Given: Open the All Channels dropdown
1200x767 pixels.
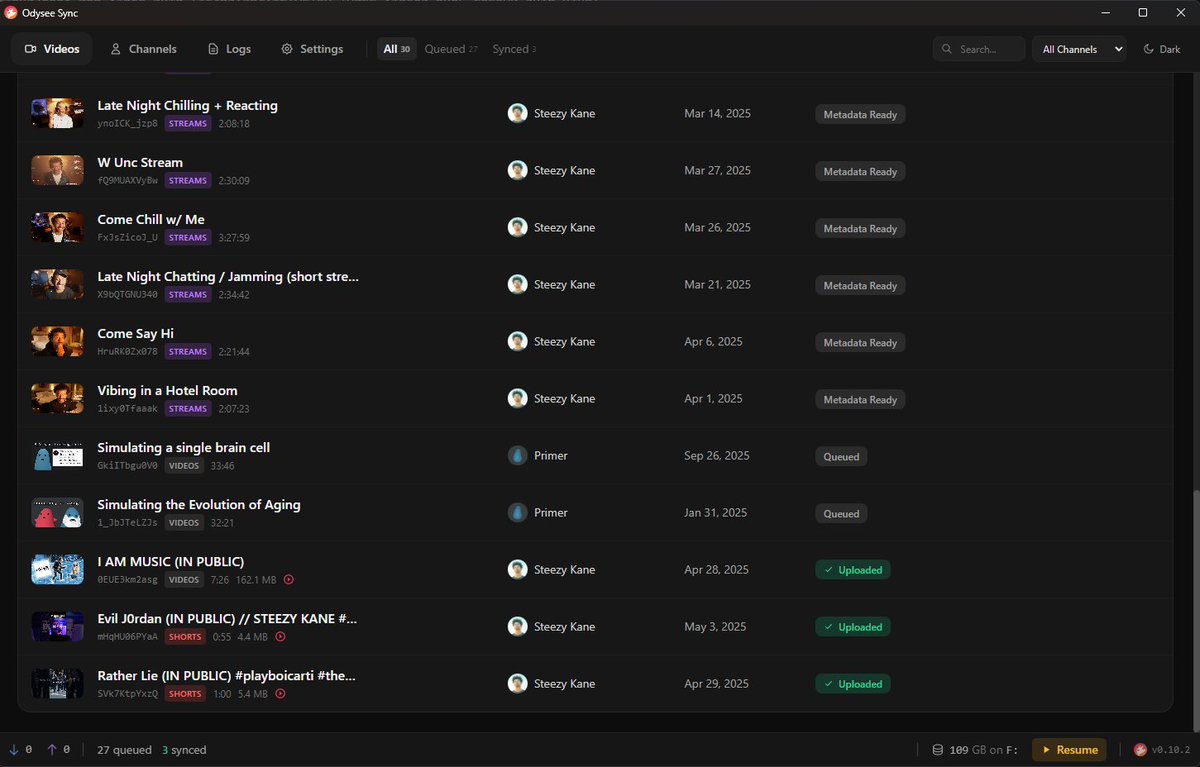Looking at the screenshot, I should tap(1079, 49).
